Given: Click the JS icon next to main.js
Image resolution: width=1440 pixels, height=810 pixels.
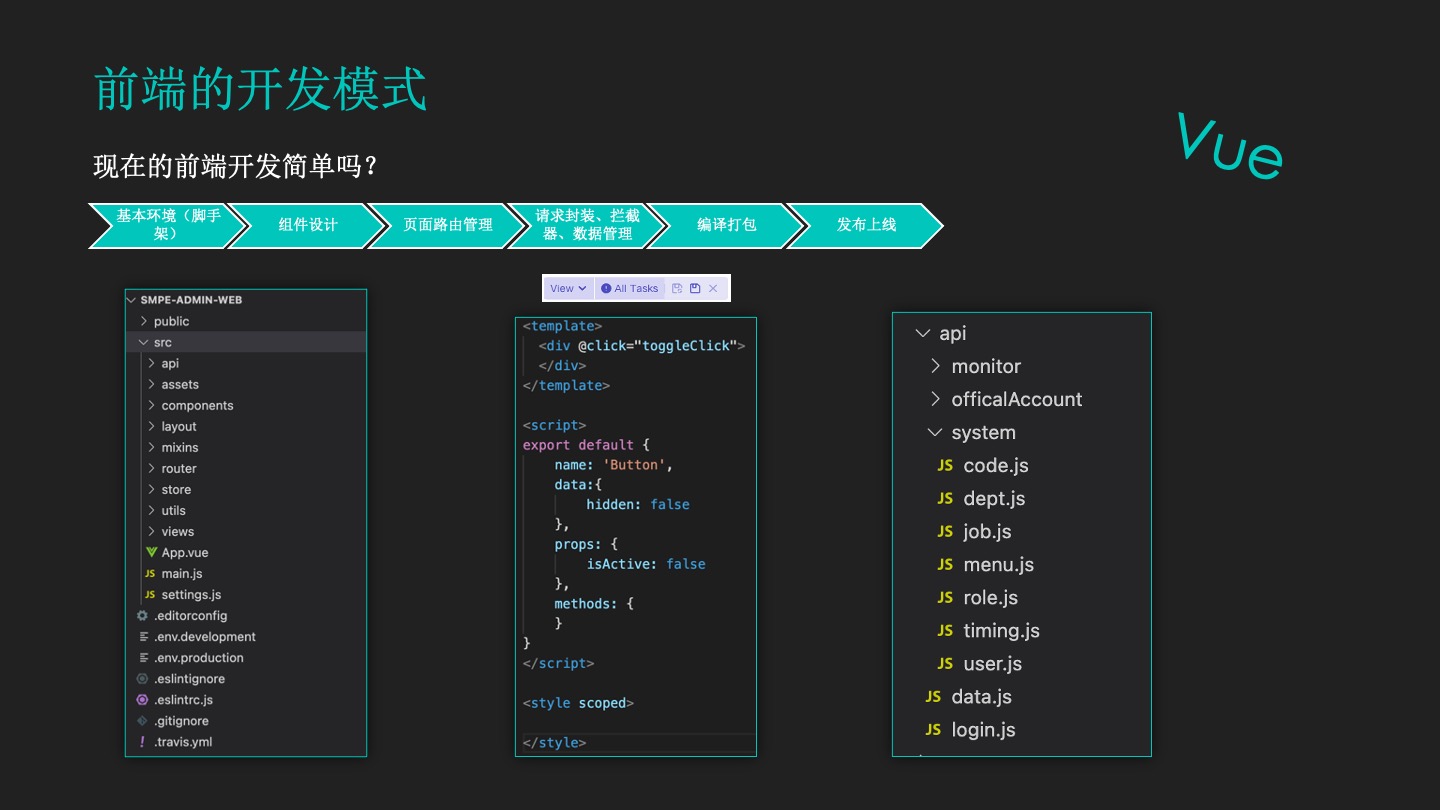Looking at the screenshot, I should click(x=150, y=573).
